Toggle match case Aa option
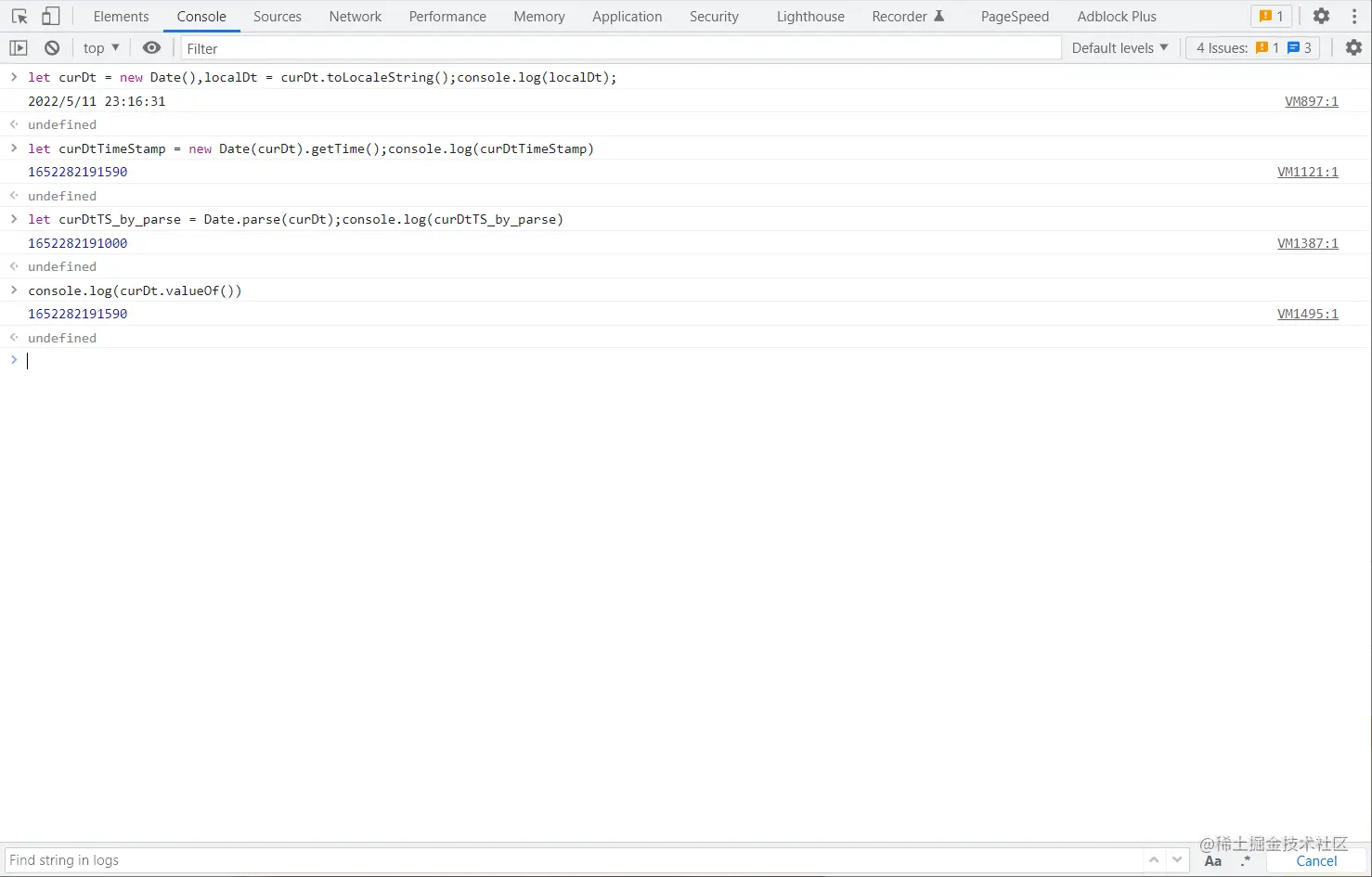Viewport: 1372px width, 877px height. [1212, 861]
